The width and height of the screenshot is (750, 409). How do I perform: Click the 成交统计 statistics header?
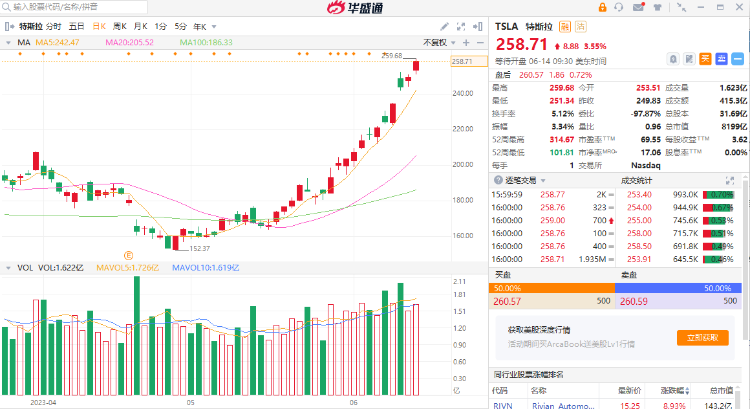click(636, 180)
